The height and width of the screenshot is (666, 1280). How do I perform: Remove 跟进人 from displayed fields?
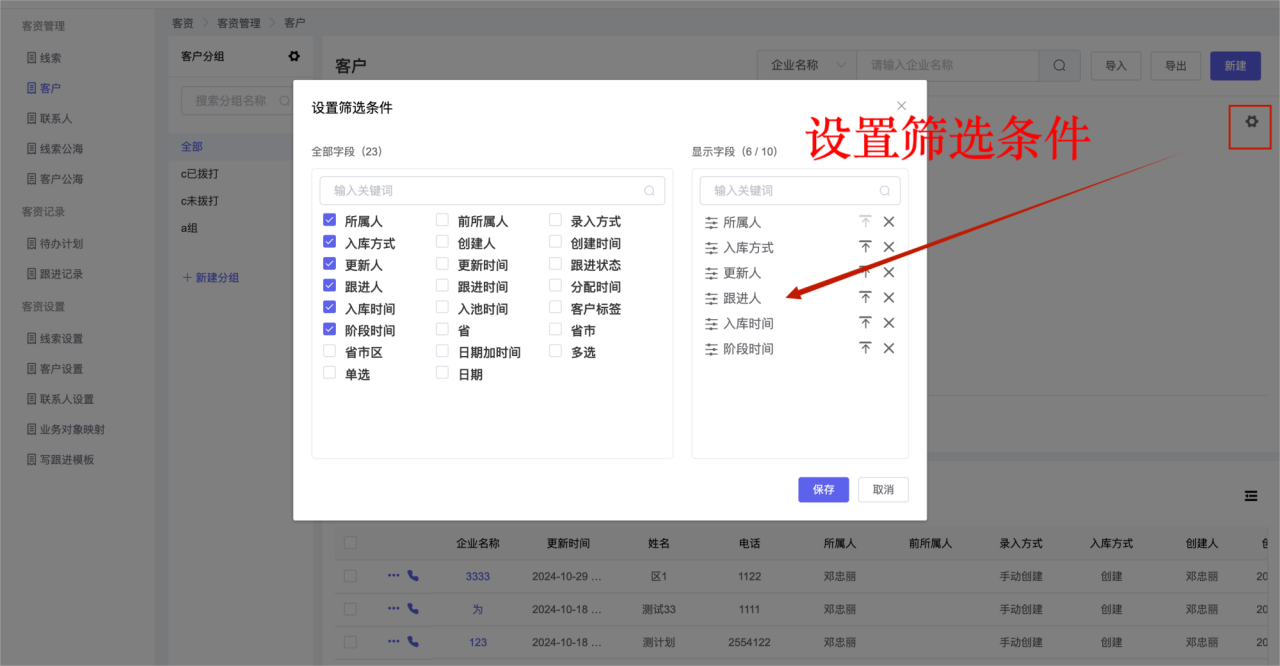[889, 297]
